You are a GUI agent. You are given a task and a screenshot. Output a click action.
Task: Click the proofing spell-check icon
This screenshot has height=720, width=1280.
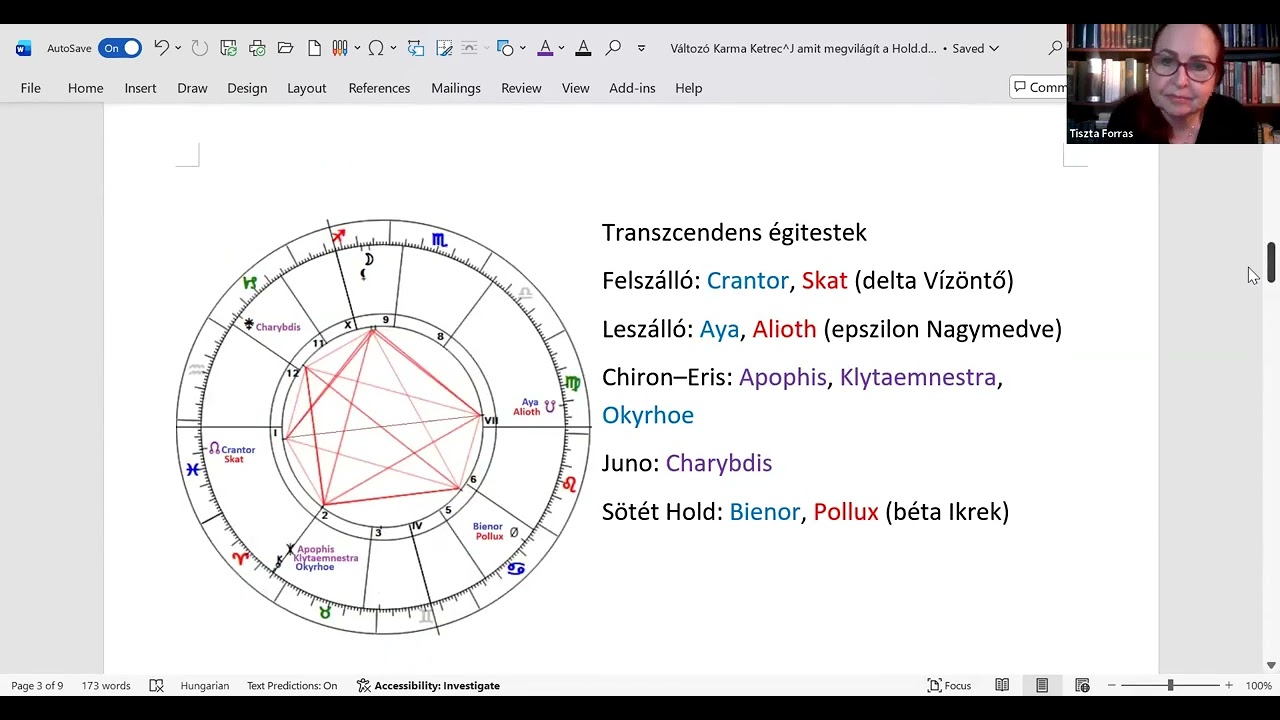(x=156, y=685)
